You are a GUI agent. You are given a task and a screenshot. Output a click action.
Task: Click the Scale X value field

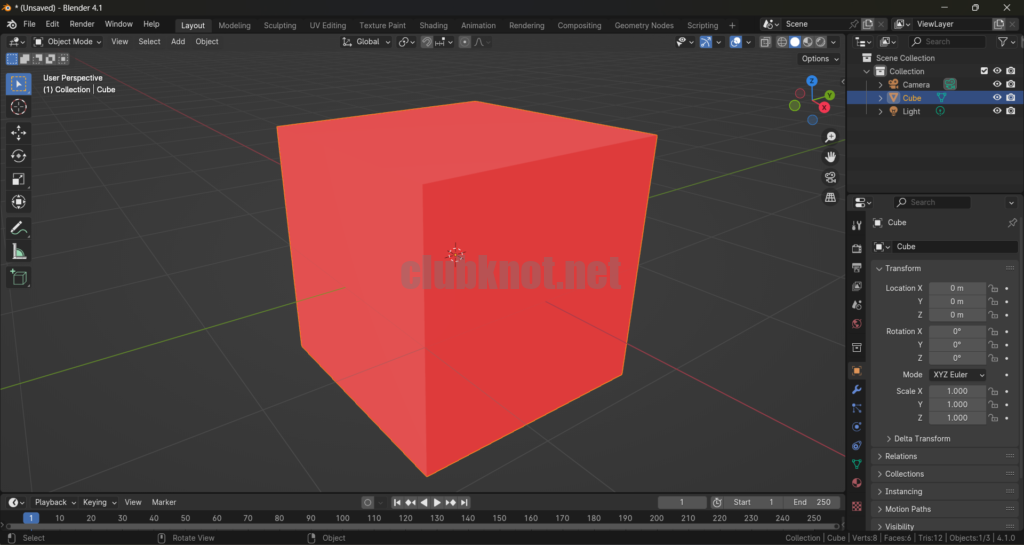point(957,391)
